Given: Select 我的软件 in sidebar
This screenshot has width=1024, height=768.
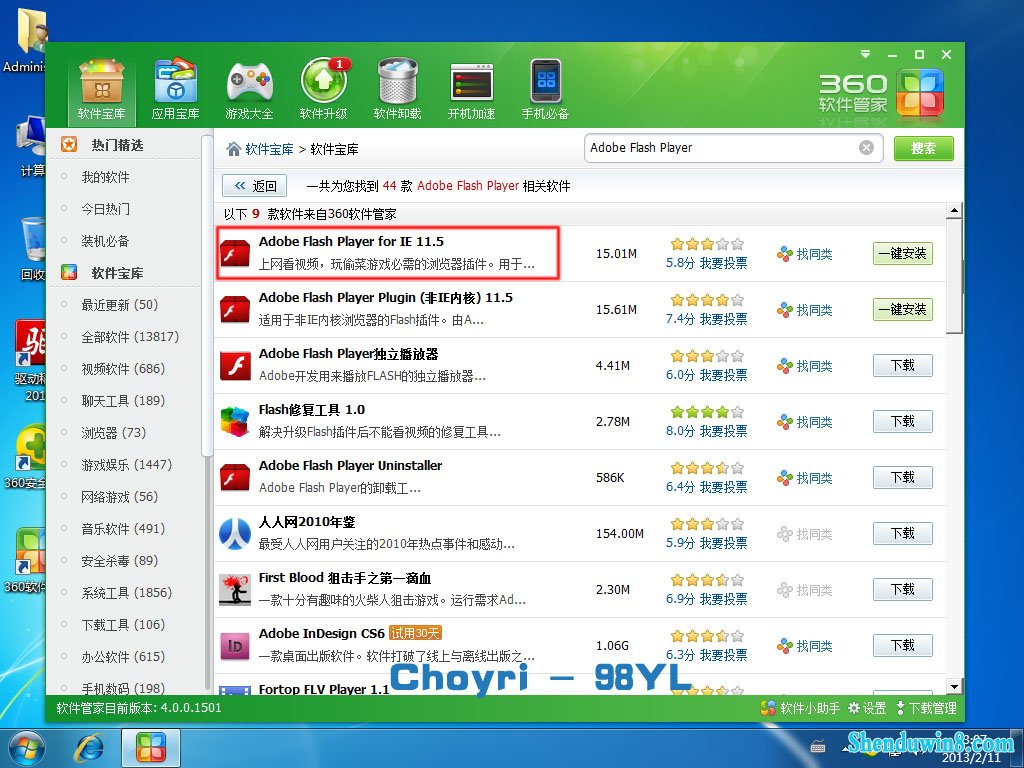Looking at the screenshot, I should click(104, 177).
